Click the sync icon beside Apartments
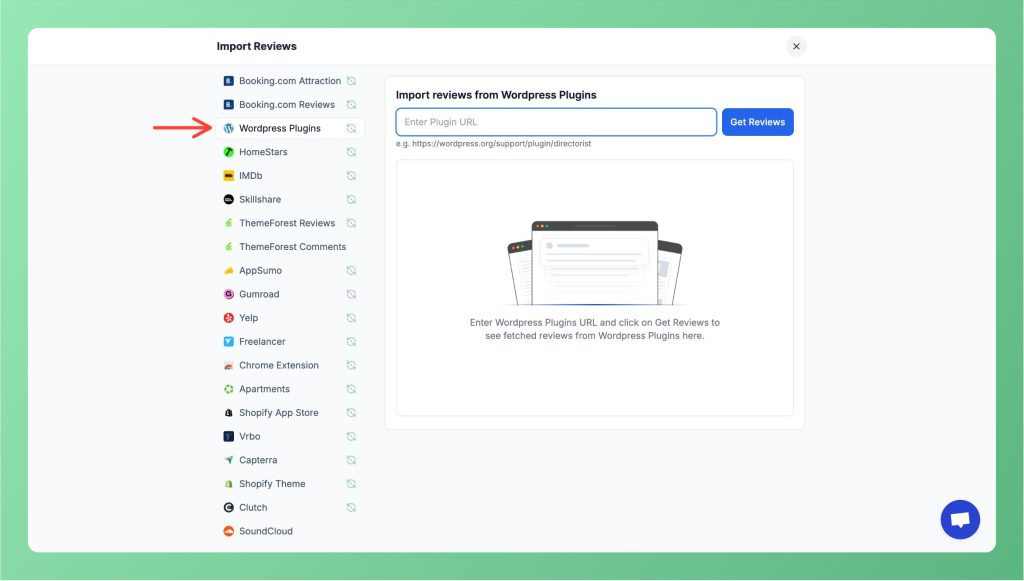Viewport: 1024px width, 581px height. (x=351, y=389)
